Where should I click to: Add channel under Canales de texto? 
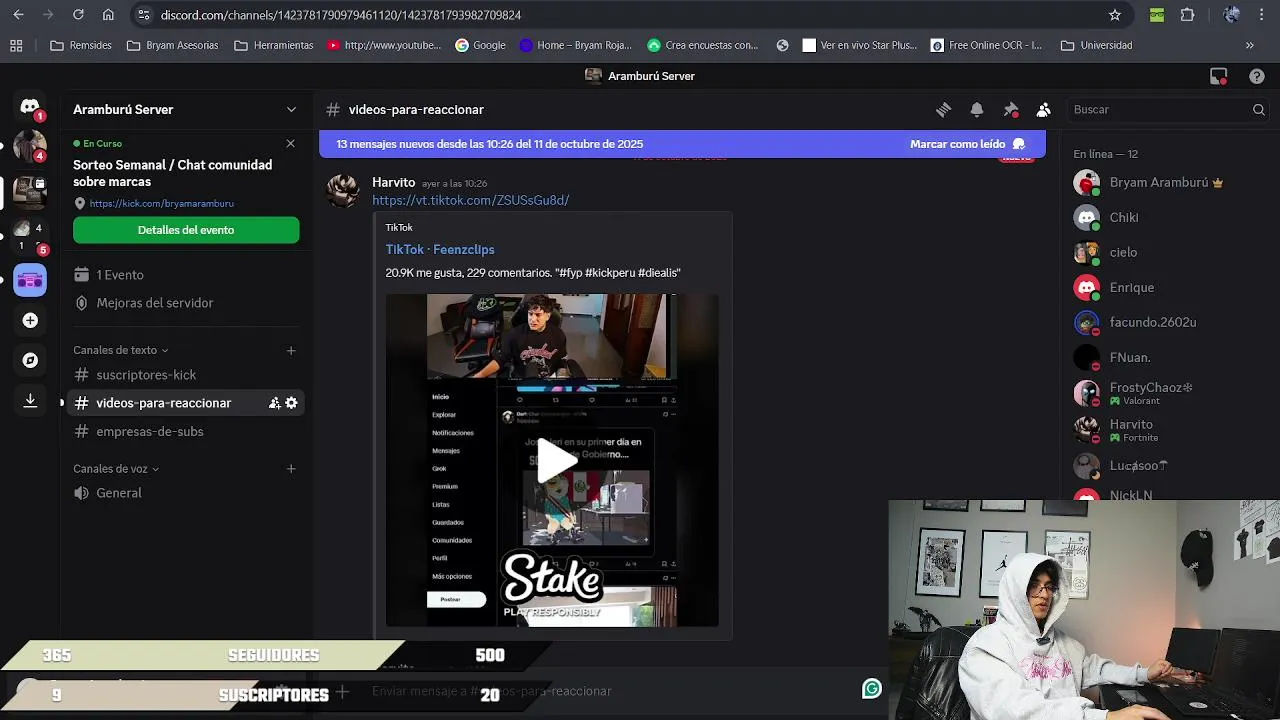(x=291, y=350)
